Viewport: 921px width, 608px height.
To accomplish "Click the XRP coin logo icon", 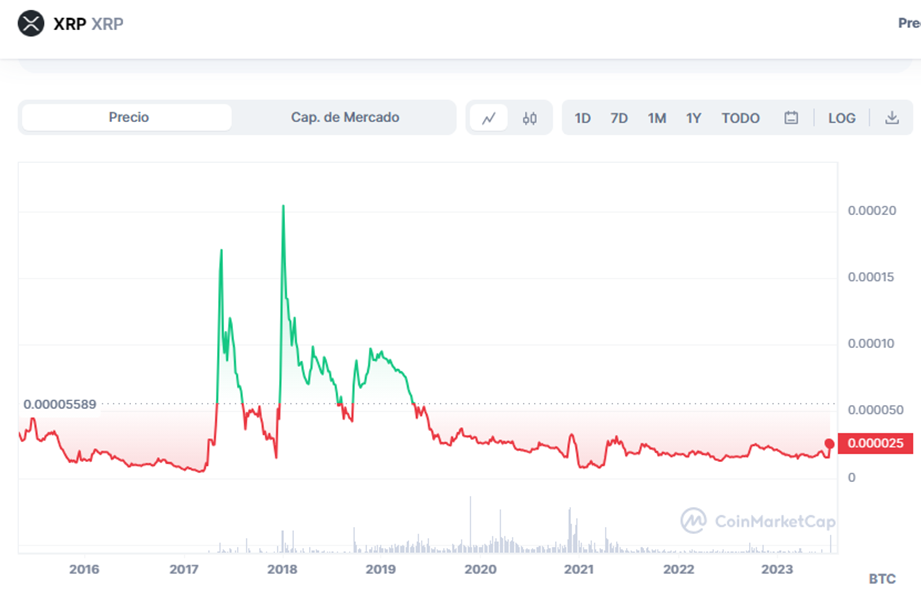I will (x=31, y=23).
